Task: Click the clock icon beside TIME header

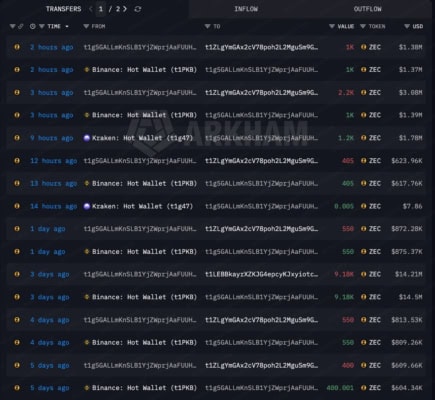Action: point(33,26)
